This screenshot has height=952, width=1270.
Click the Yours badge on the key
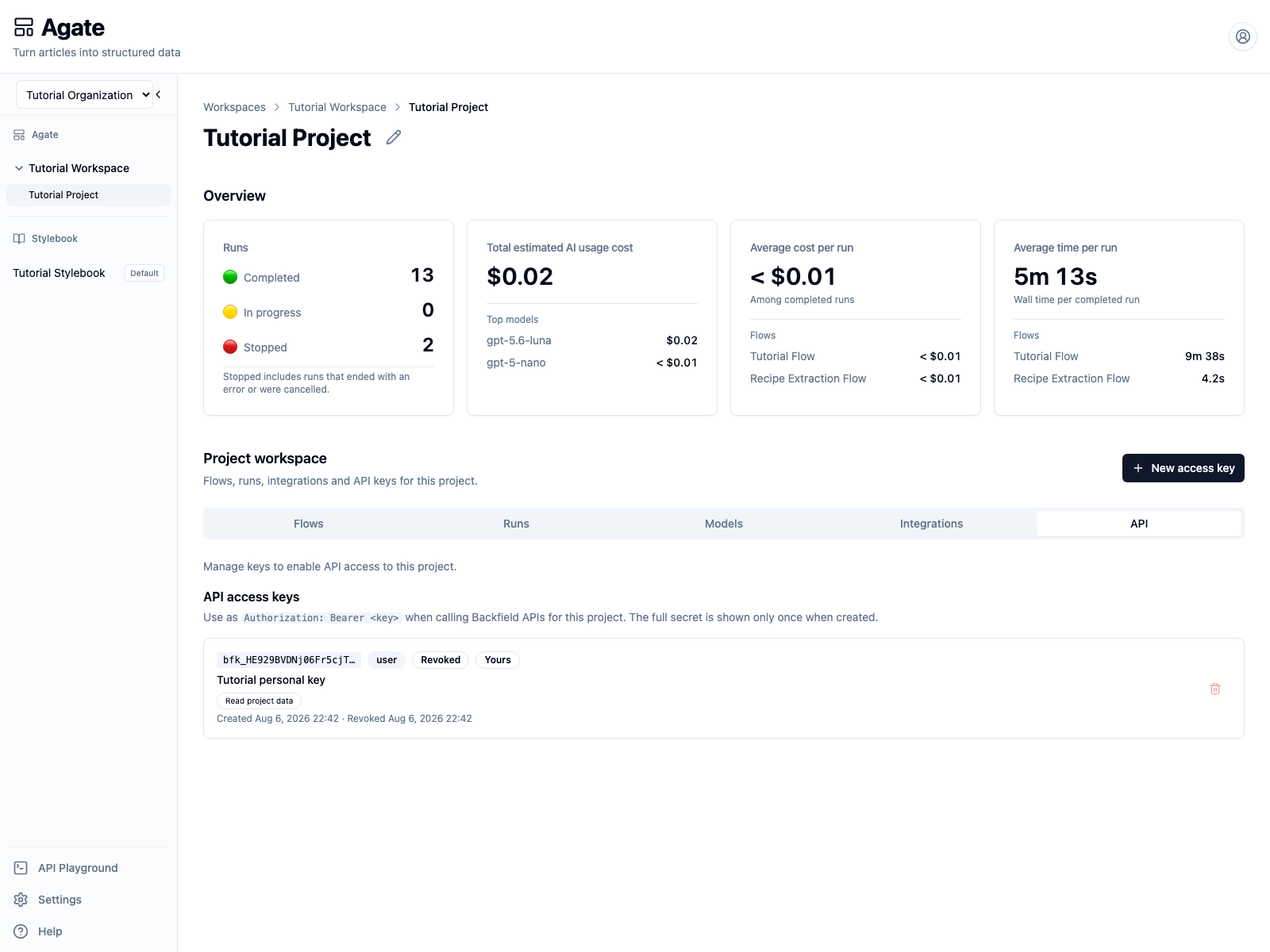[498, 660]
